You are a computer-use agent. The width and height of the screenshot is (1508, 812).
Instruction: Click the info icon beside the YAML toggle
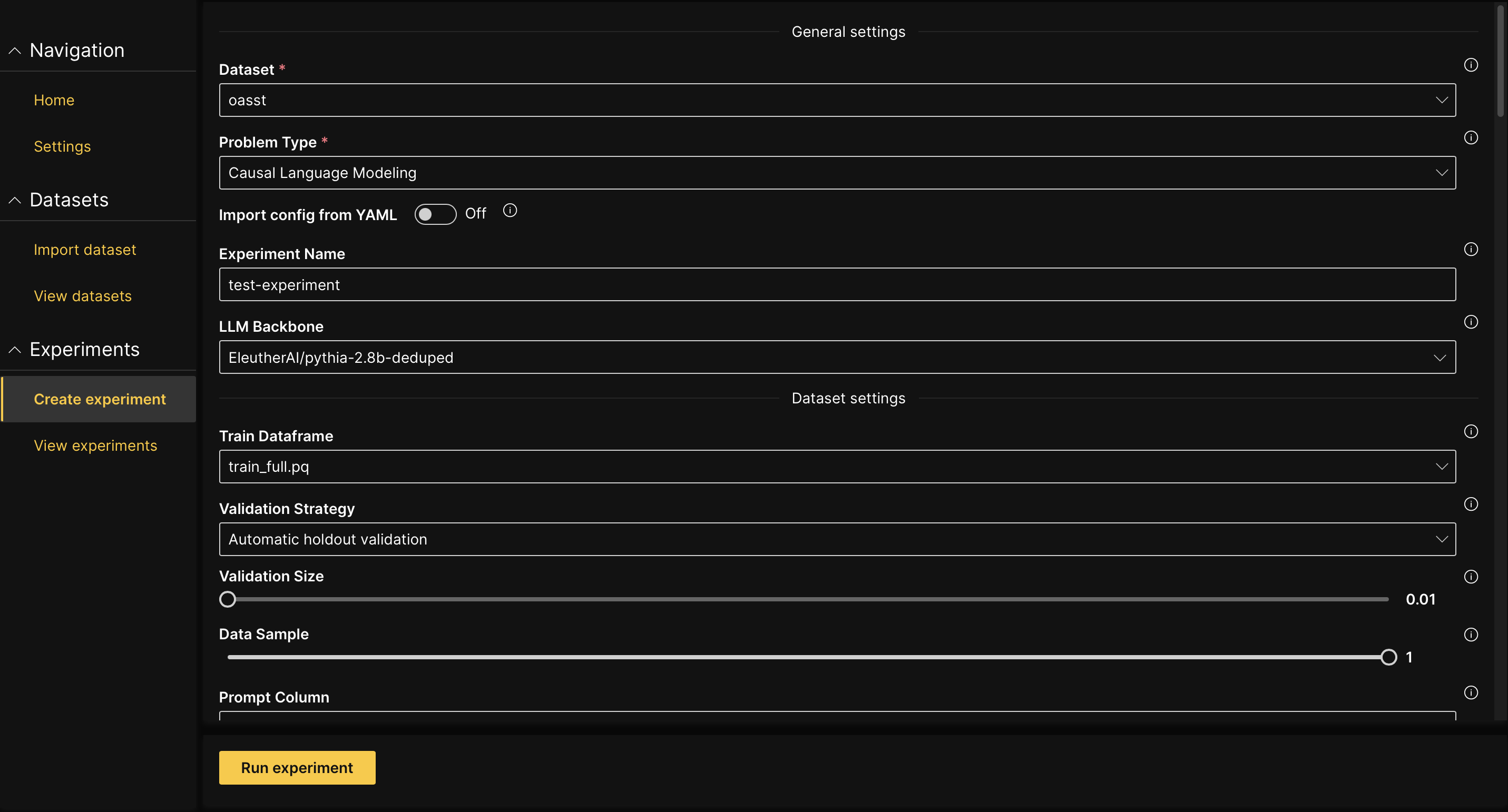510,211
